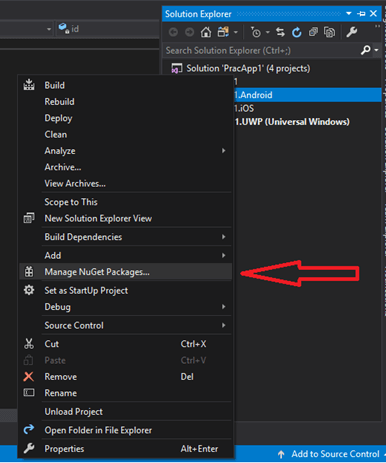Click the Refresh icon in Solution Explorer
The image size is (386, 463).
[x=296, y=32]
